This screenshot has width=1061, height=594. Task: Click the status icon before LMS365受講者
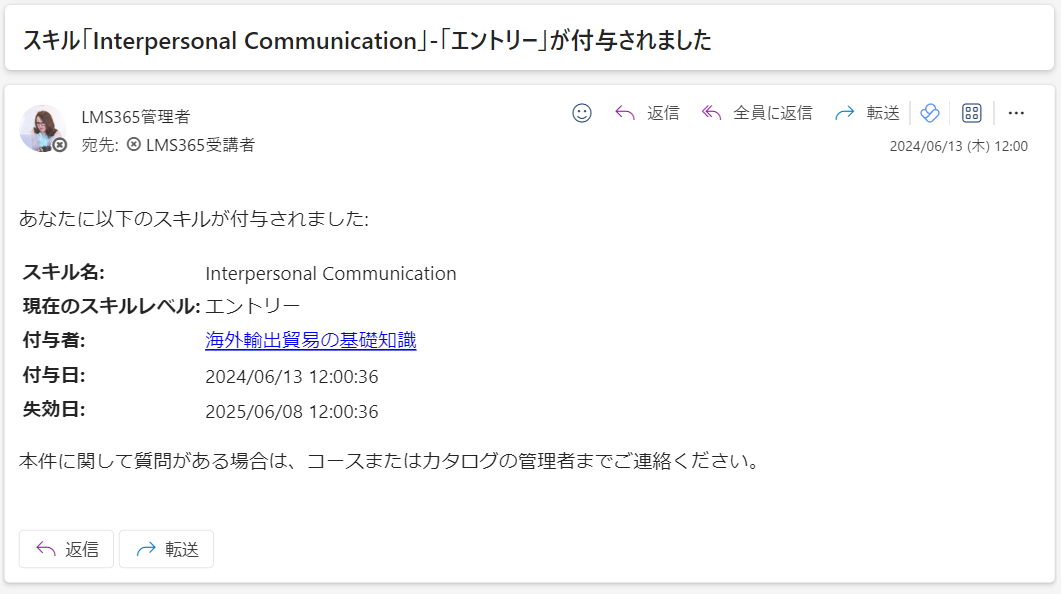134,144
